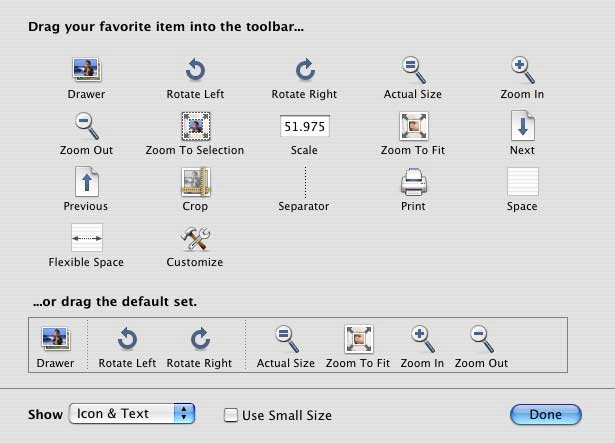Click the Print icon

(413, 182)
